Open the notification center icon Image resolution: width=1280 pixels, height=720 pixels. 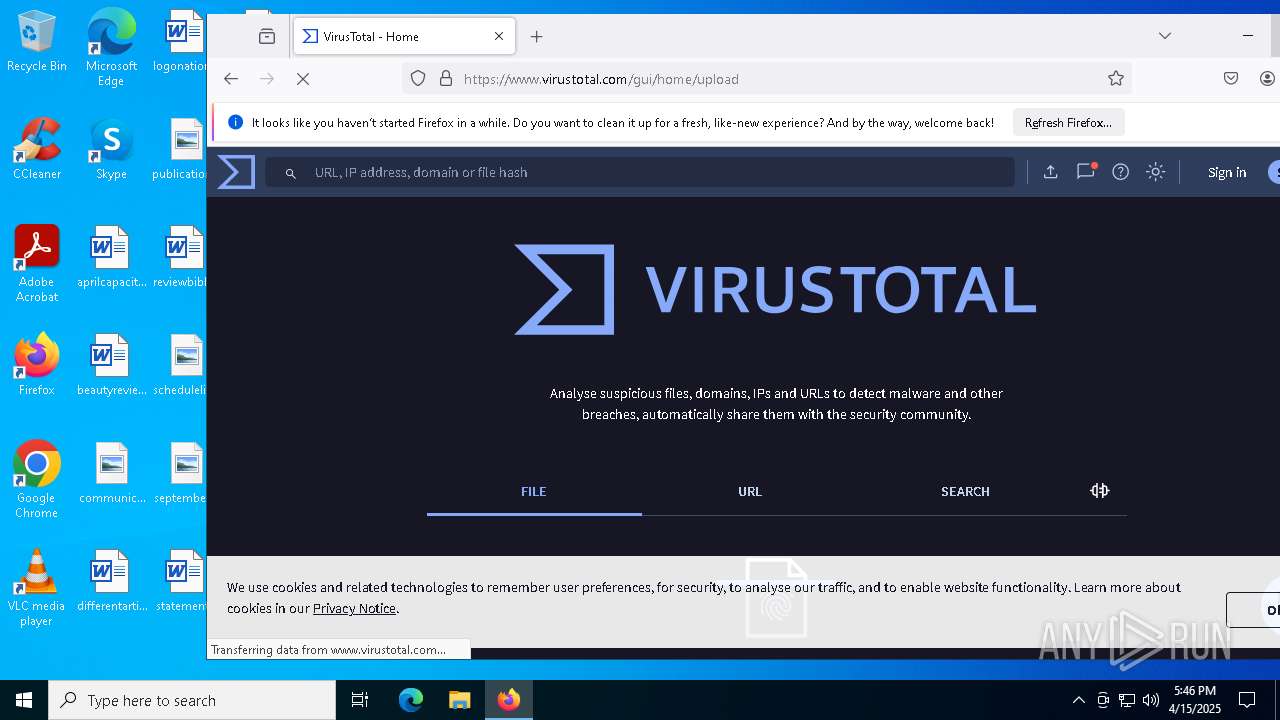[1247, 700]
